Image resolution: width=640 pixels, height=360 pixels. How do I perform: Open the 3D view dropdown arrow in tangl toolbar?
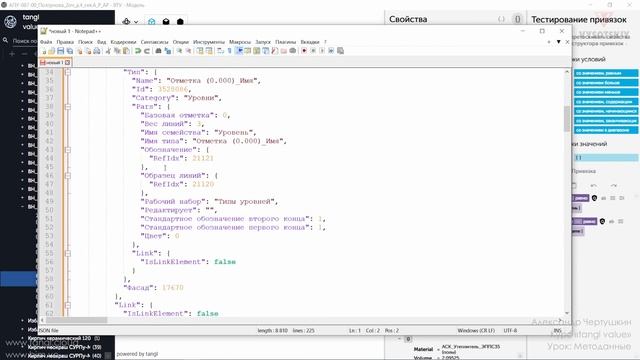click(x=136, y=22)
